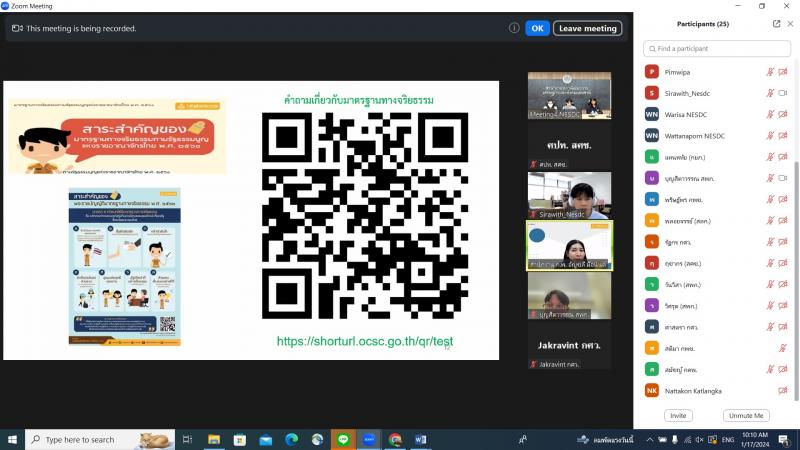The image size is (800, 450).
Task: Select the Meeting4.NESDC video tile
Action: click(x=569, y=95)
